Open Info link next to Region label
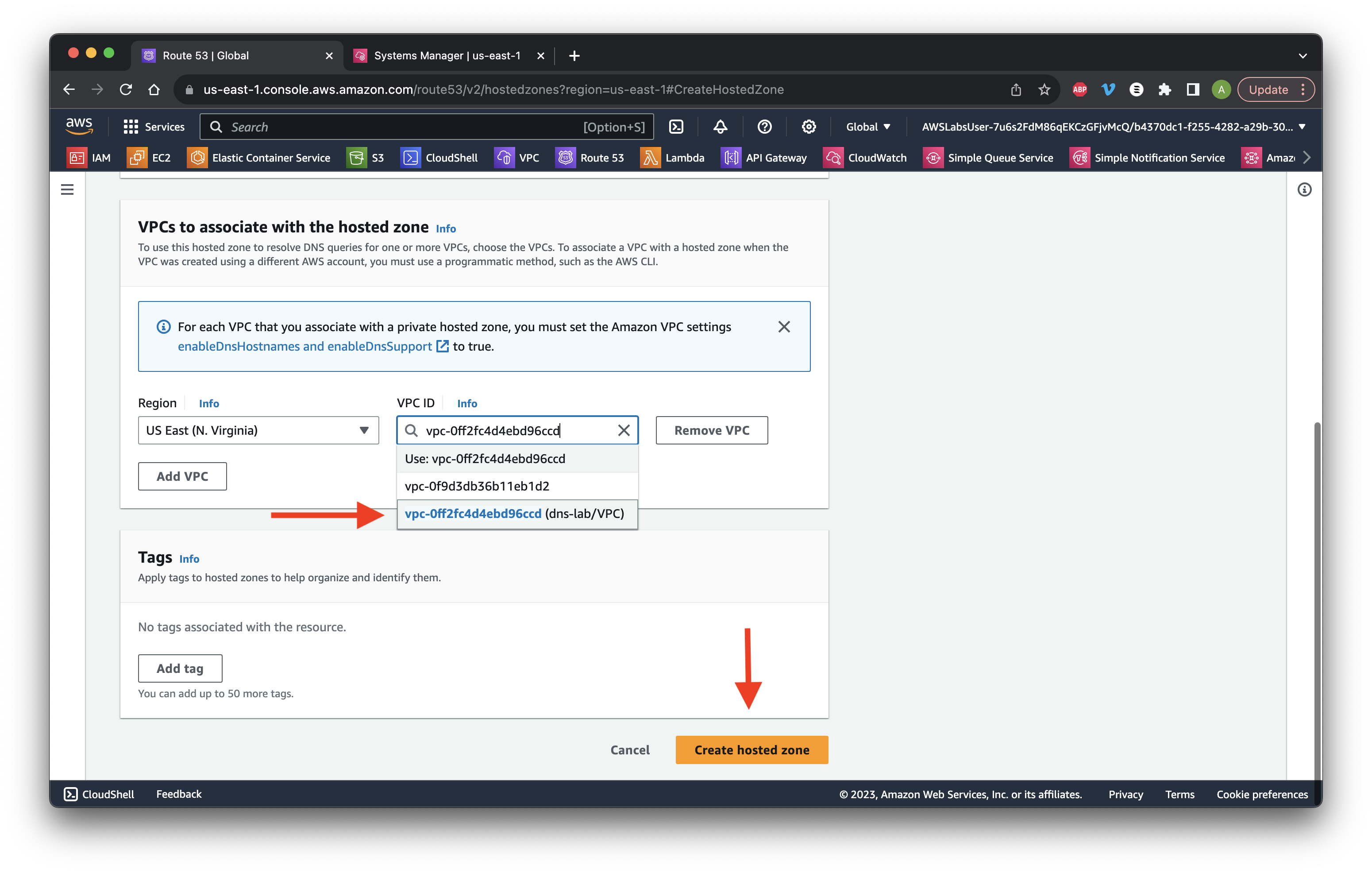This screenshot has width=1372, height=873. click(x=208, y=403)
